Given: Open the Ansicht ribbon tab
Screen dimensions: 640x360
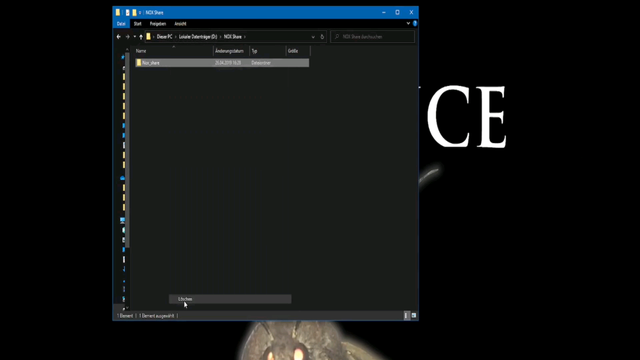Looking at the screenshot, I should click(x=180, y=24).
